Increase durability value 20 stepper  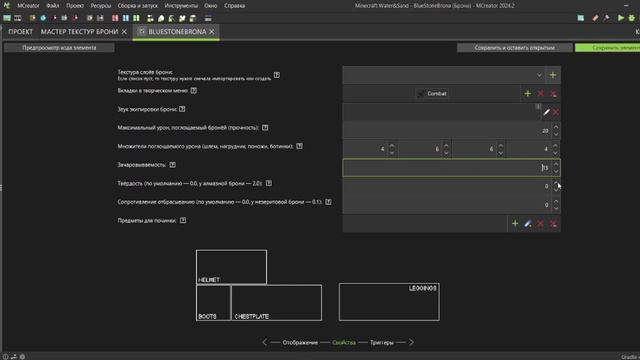556,127
